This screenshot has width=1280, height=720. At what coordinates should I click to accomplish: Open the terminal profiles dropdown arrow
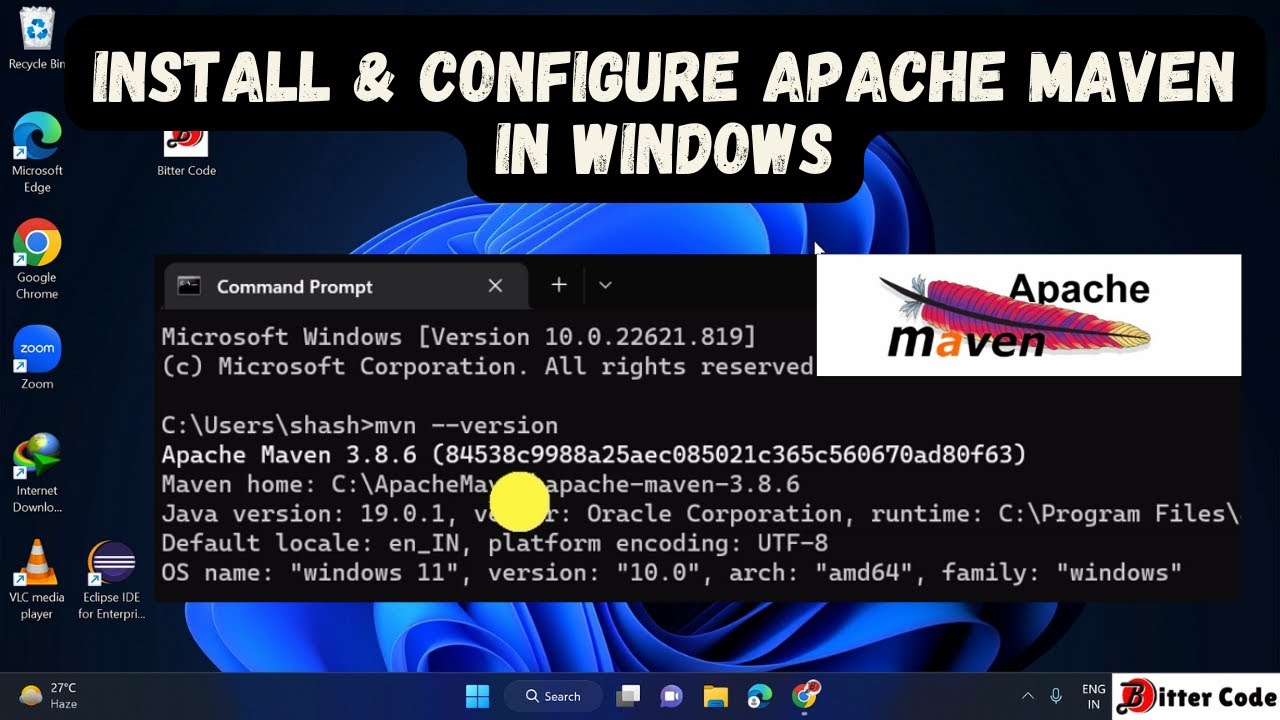605,285
